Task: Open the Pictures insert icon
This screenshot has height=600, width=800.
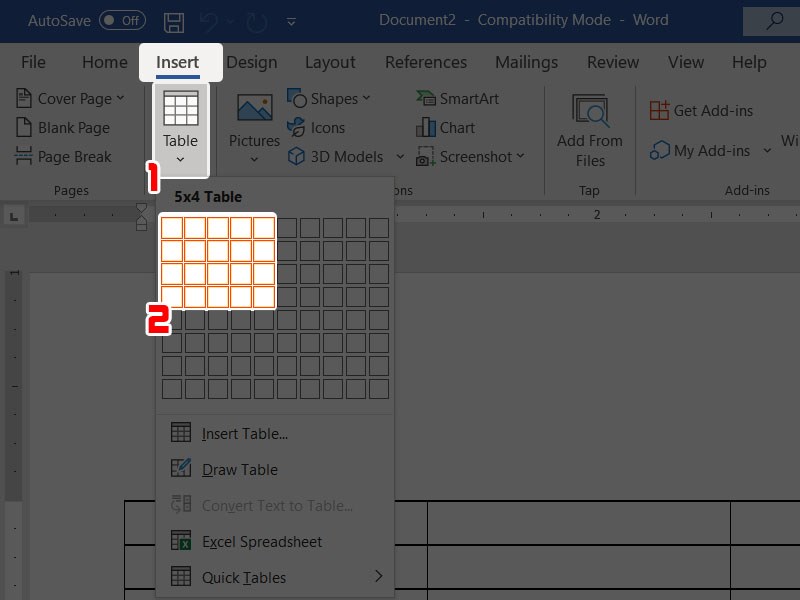Action: [255, 108]
